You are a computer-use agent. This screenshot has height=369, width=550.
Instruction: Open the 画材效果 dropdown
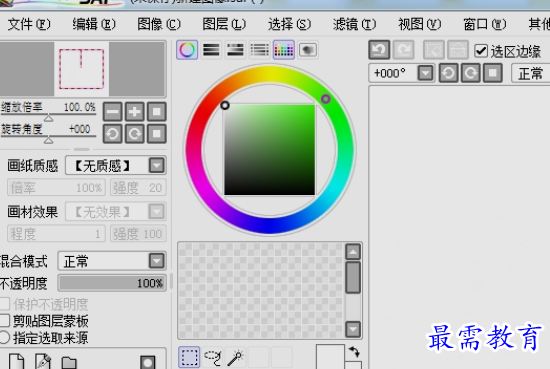click(x=156, y=212)
